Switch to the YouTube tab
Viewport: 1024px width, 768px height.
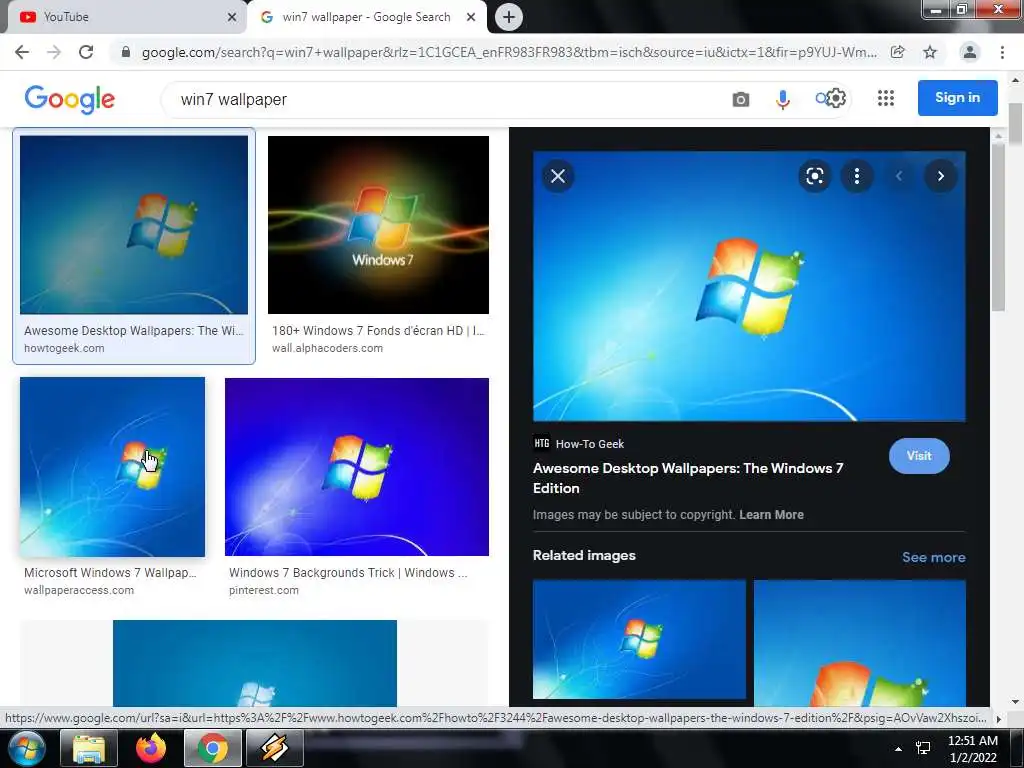(124, 17)
